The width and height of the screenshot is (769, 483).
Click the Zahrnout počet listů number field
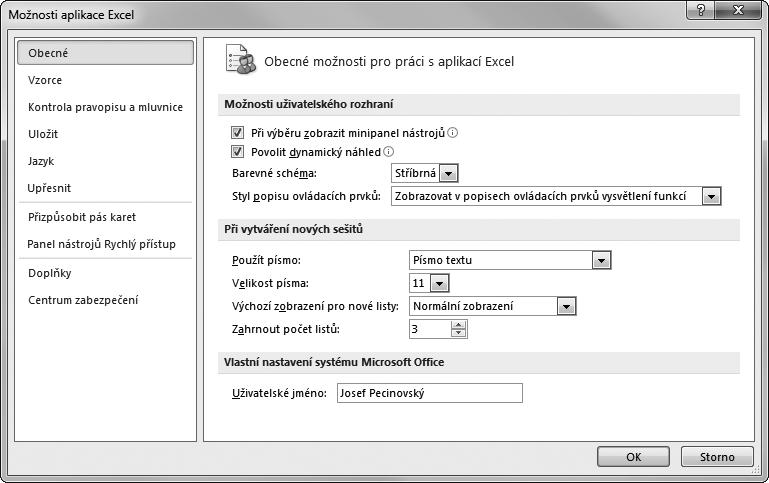click(x=430, y=329)
